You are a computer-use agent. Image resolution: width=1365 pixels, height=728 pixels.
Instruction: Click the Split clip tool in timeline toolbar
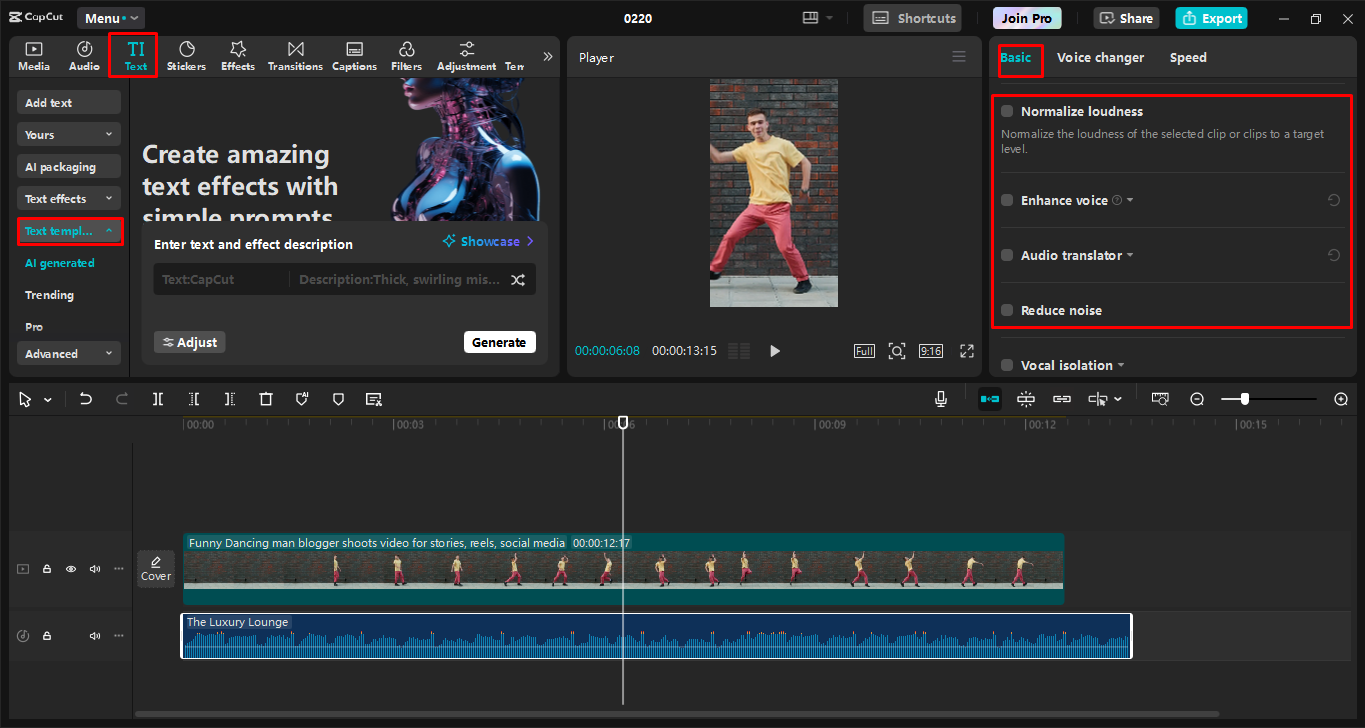pyautogui.click(x=158, y=399)
